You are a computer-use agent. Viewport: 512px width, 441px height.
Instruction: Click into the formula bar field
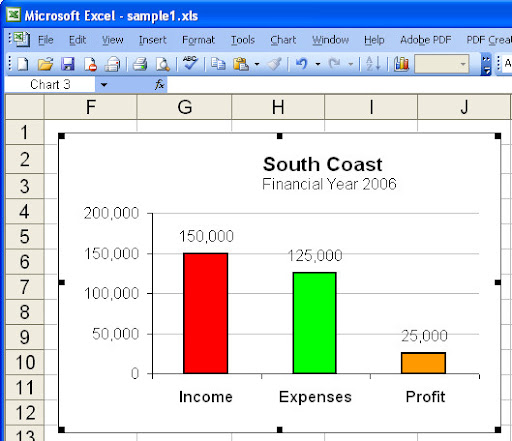[x=339, y=85]
